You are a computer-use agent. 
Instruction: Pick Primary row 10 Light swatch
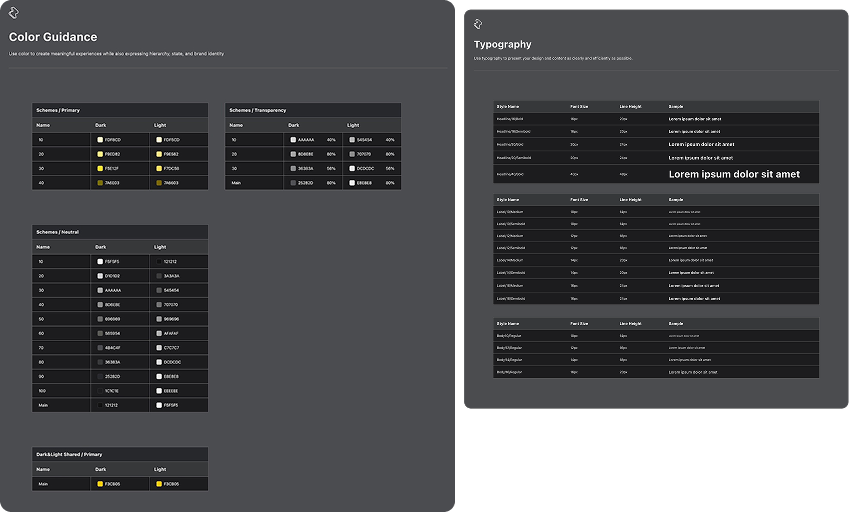(159, 140)
